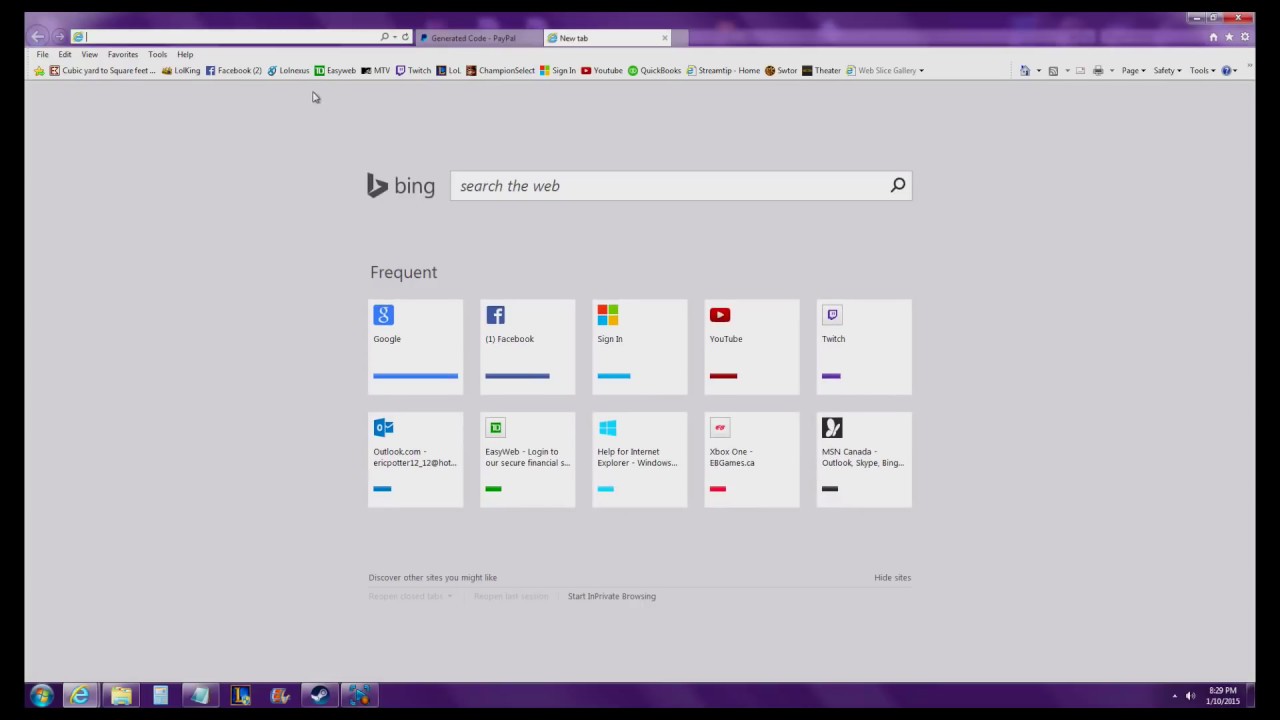Screen dimensions: 1280x720
Task: Click Start InPrivate Browsing link
Action: 611,596
